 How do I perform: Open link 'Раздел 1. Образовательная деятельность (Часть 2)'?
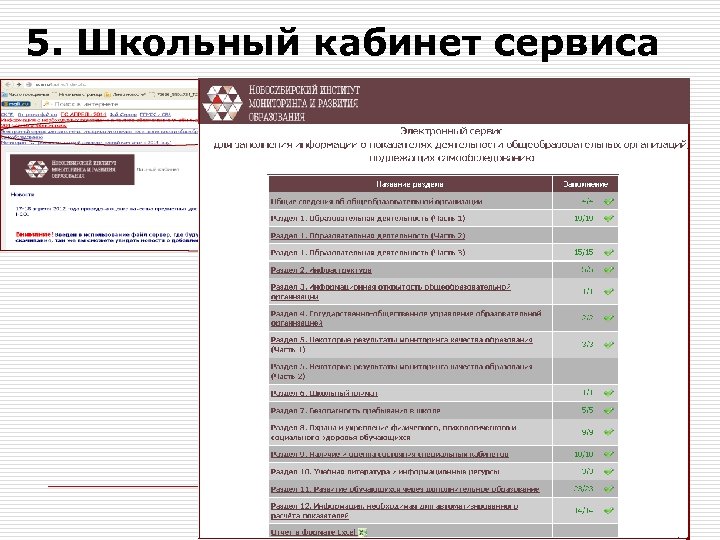click(367, 236)
